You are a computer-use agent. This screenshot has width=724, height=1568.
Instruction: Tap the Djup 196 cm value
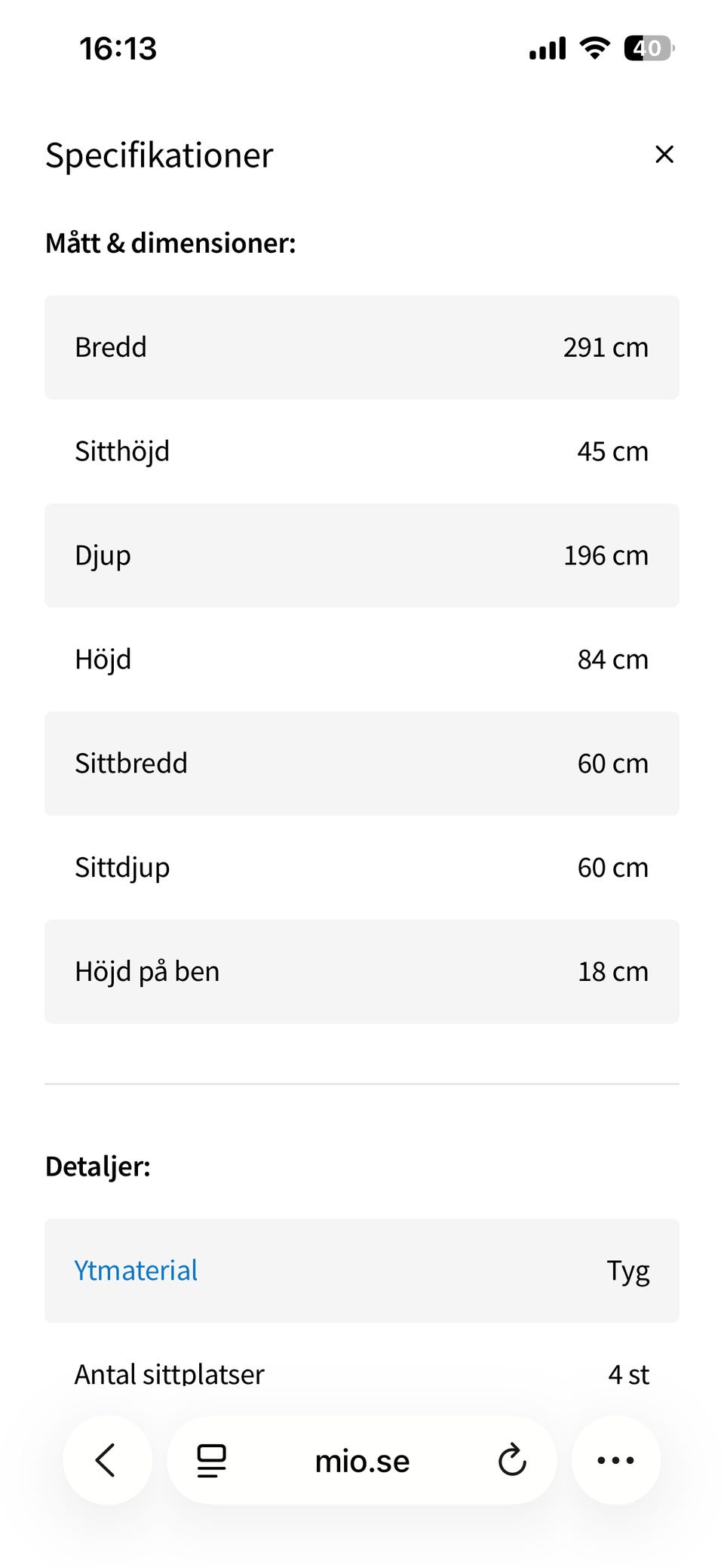(x=606, y=555)
